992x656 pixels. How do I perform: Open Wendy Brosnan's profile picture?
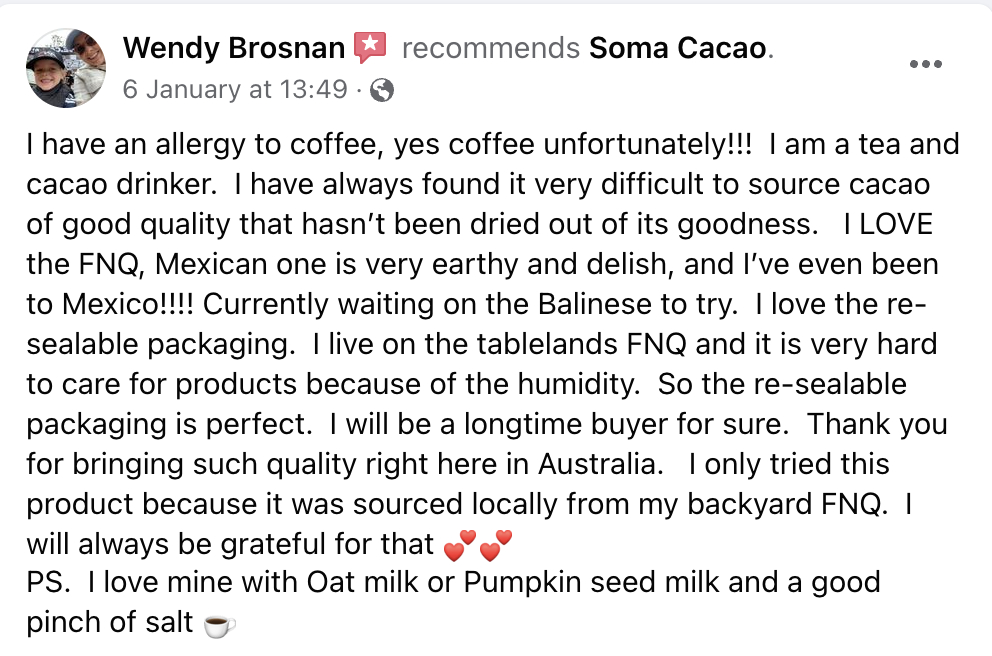click(66, 67)
